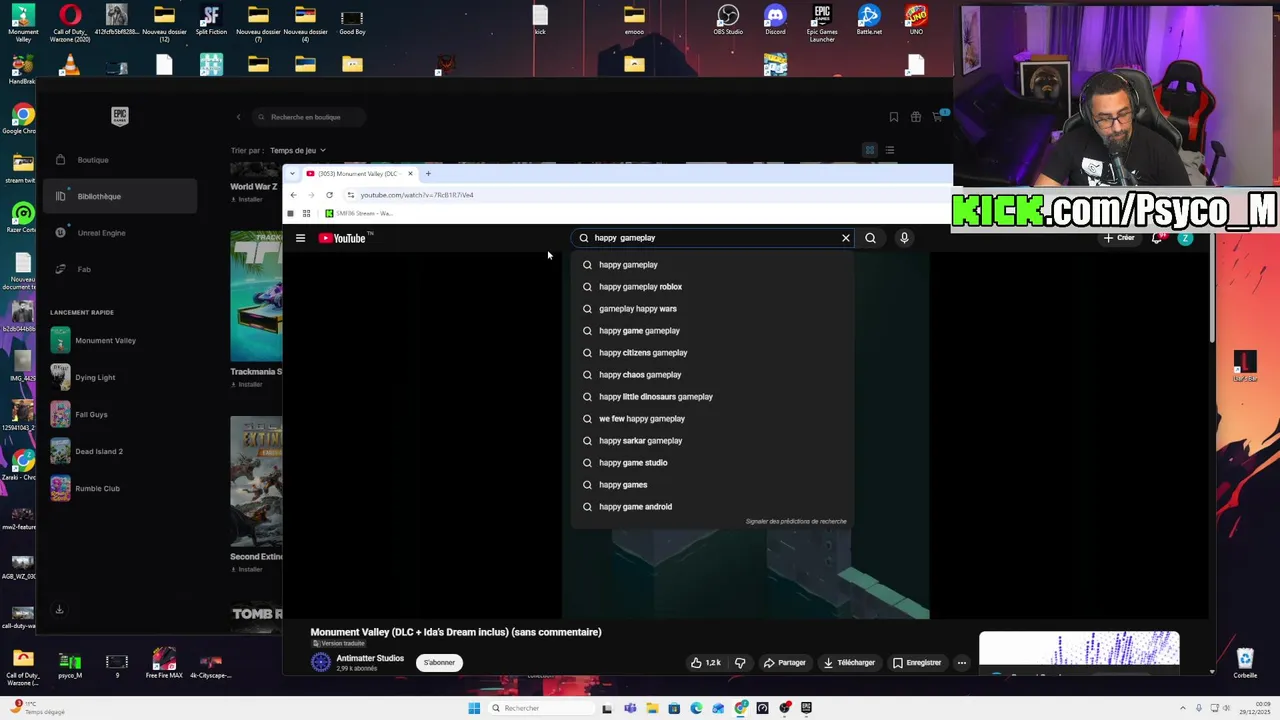Select Bibliothèque in Epic Games sidebar
This screenshot has width=1280, height=720.
pyautogui.click(x=120, y=196)
